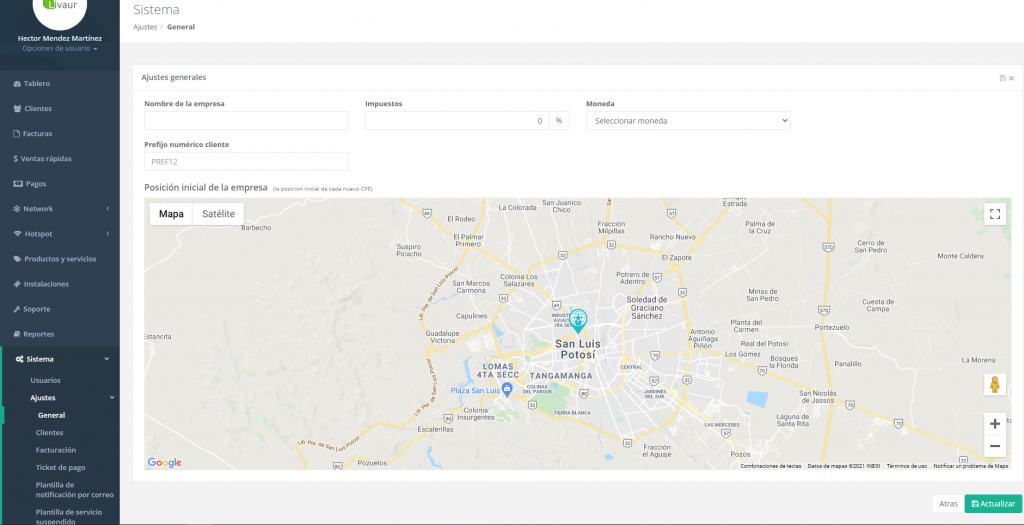This screenshot has width=1024, height=525.
Task: Click the Ajustes breadcrumb link
Action: (x=145, y=27)
